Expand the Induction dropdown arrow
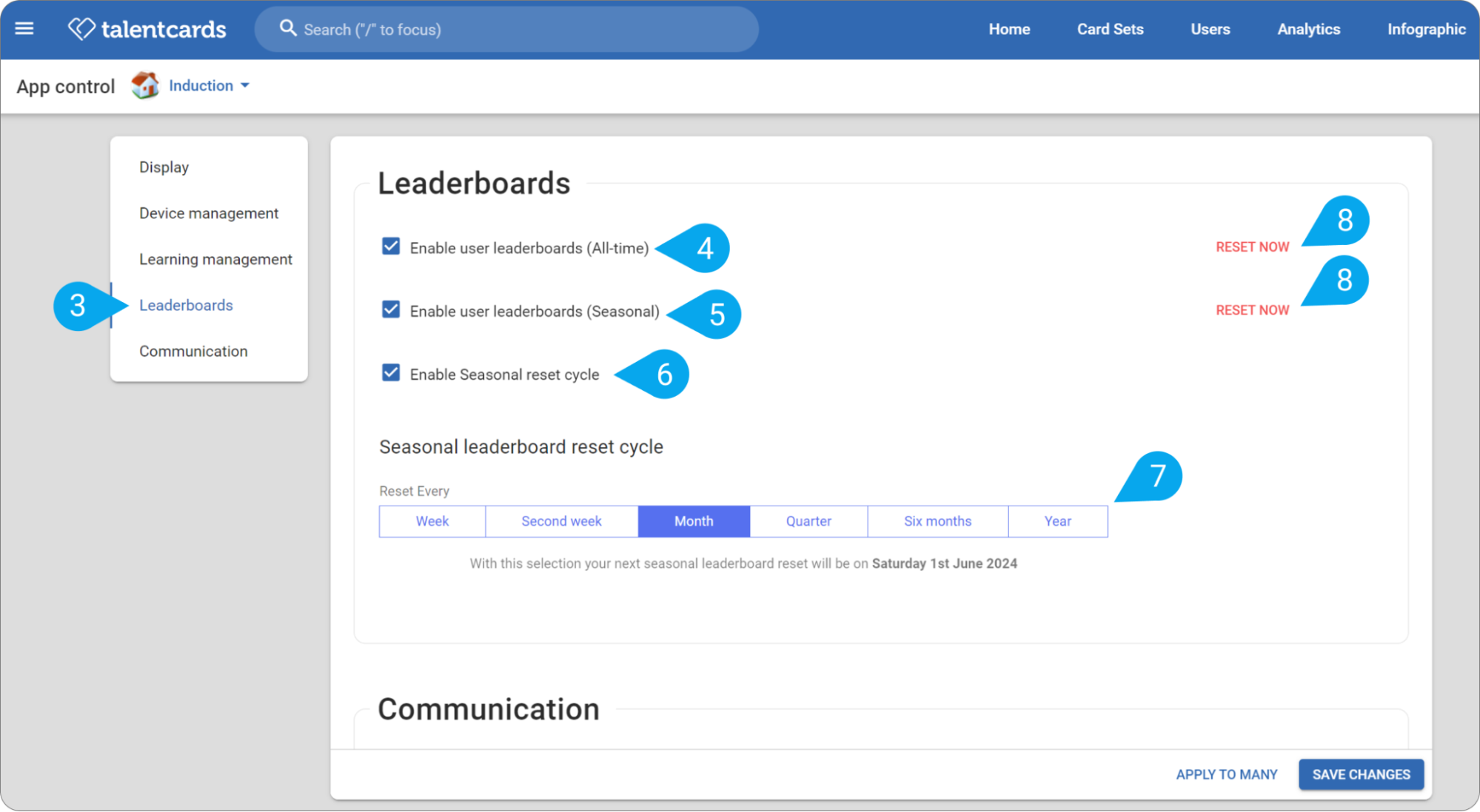Image resolution: width=1480 pixels, height=812 pixels. click(x=245, y=86)
